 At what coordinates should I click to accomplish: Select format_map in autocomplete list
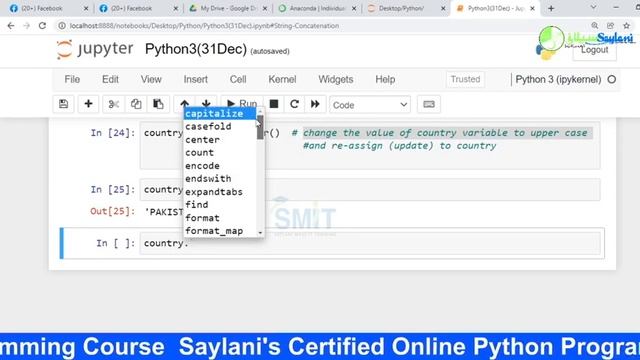click(220, 231)
